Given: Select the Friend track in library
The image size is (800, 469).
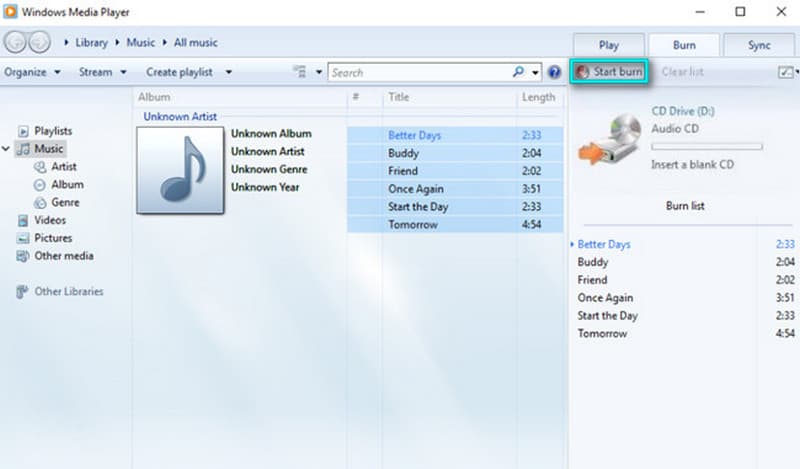Looking at the screenshot, I should pos(455,171).
